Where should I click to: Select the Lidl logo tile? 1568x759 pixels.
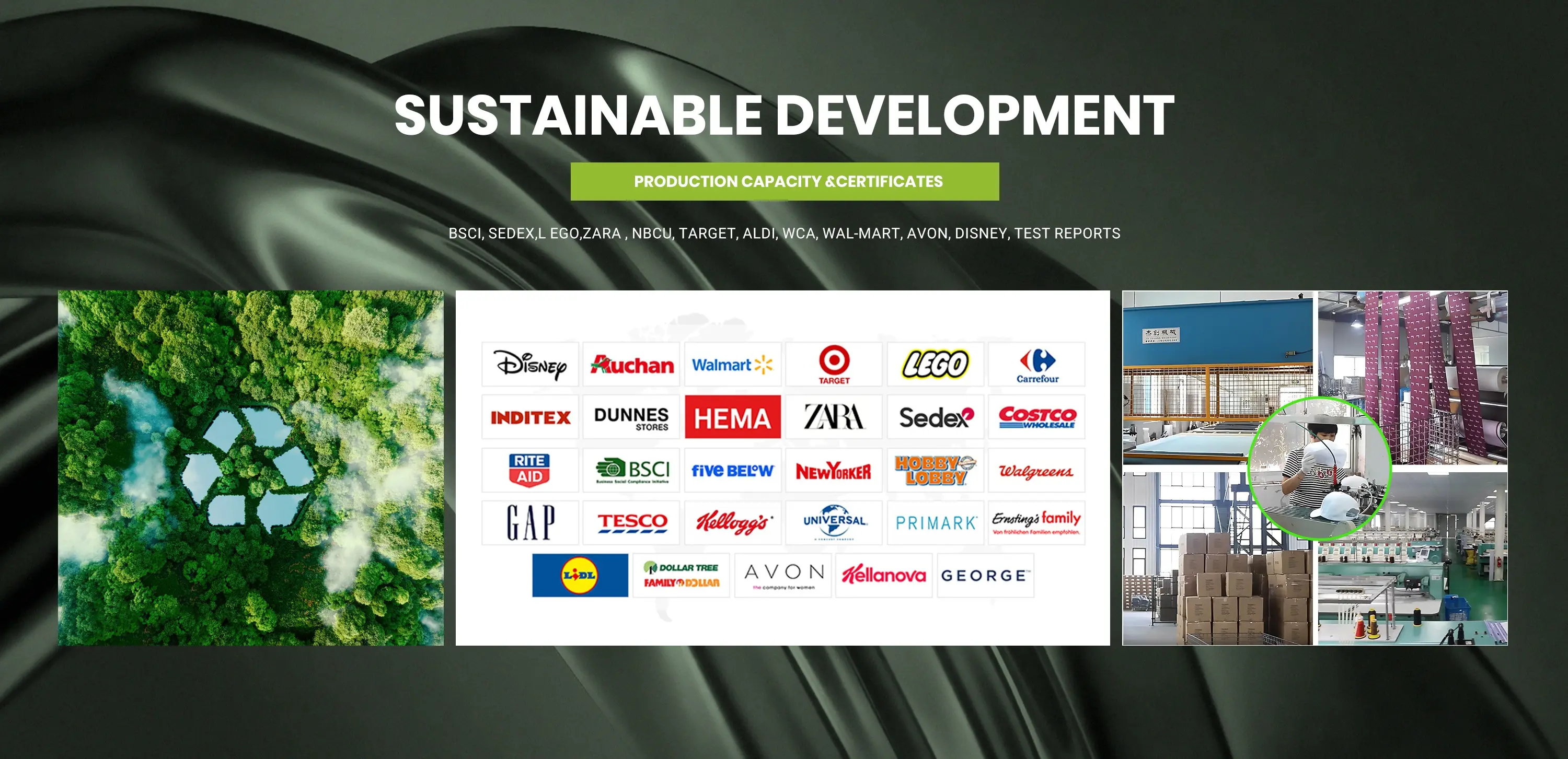tap(580, 575)
